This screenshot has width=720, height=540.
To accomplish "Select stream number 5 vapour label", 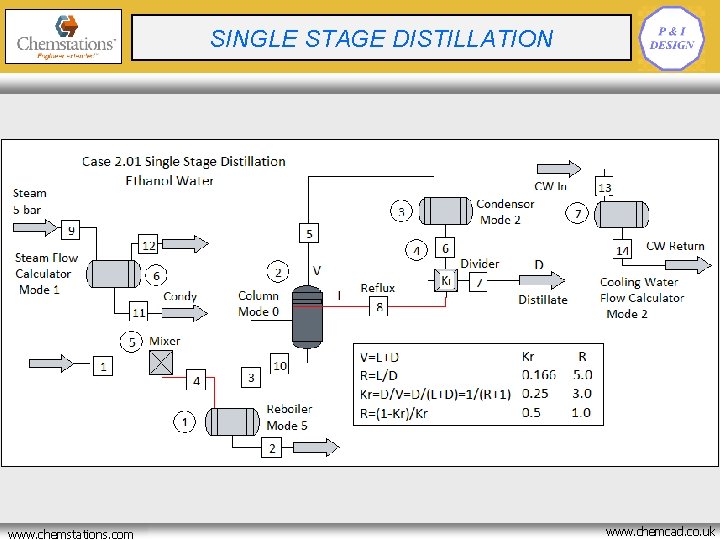I will pyautogui.click(x=309, y=233).
